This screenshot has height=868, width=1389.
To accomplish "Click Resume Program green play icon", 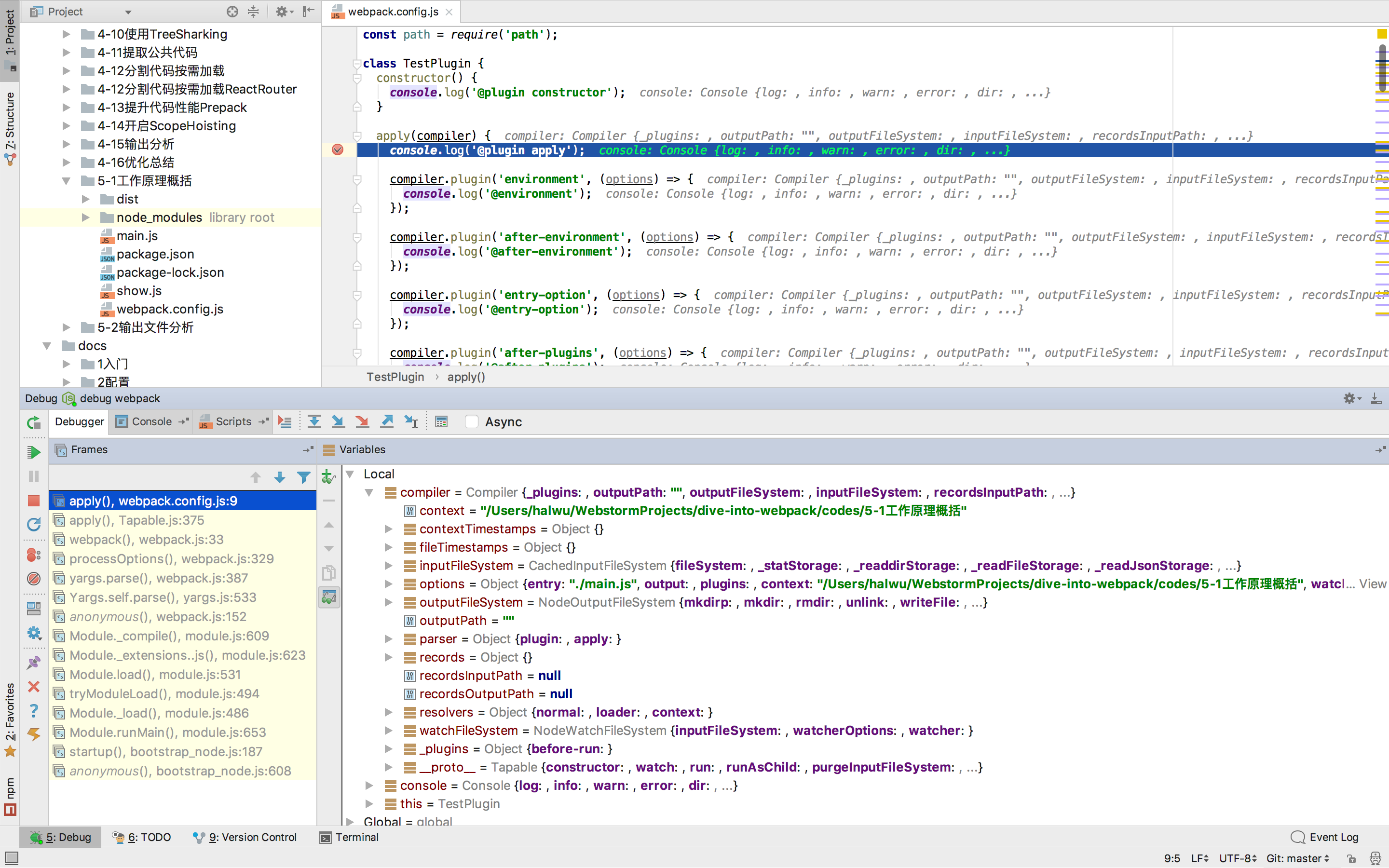I will coord(33,452).
